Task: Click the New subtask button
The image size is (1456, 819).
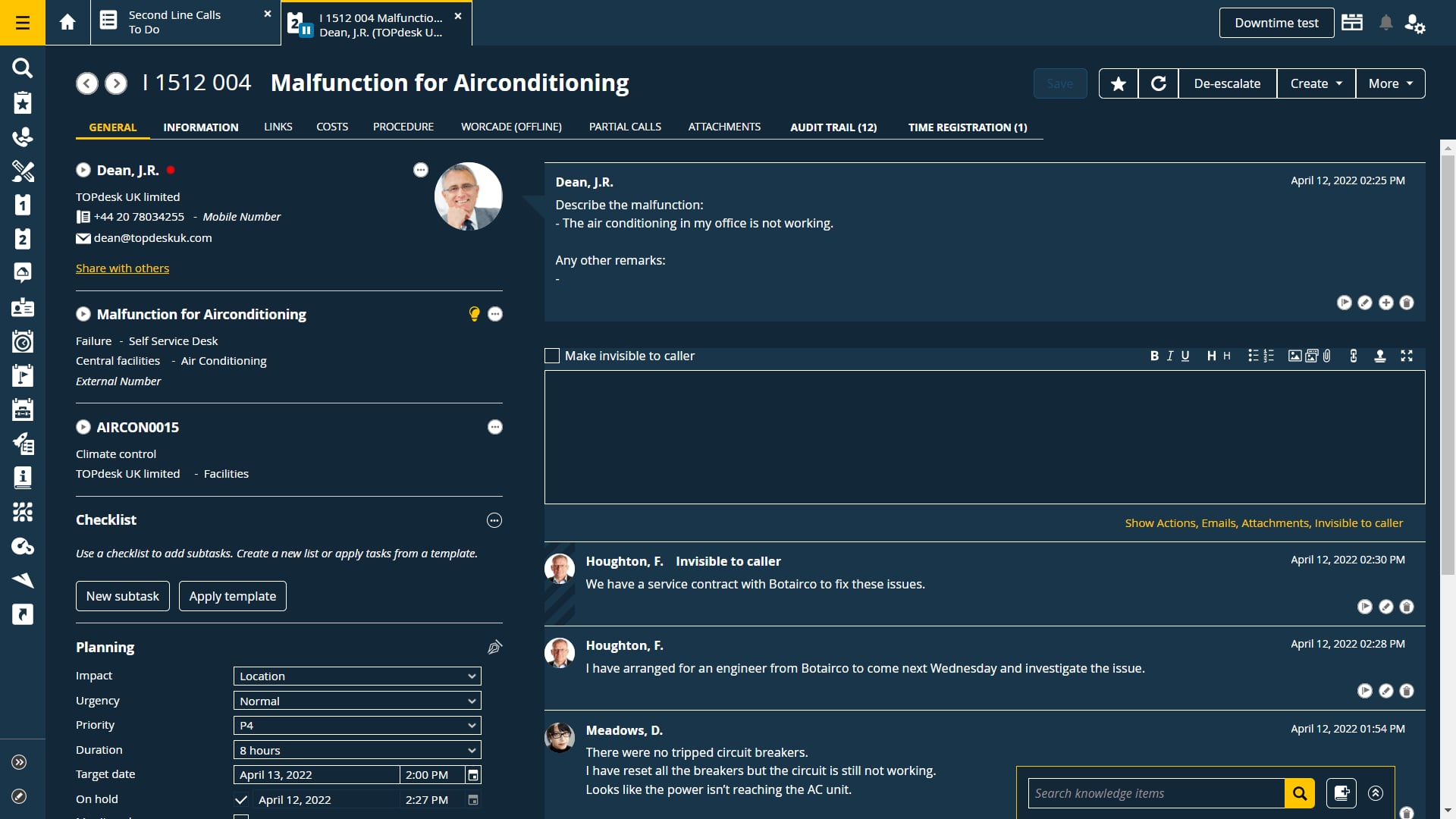Action: [x=123, y=596]
